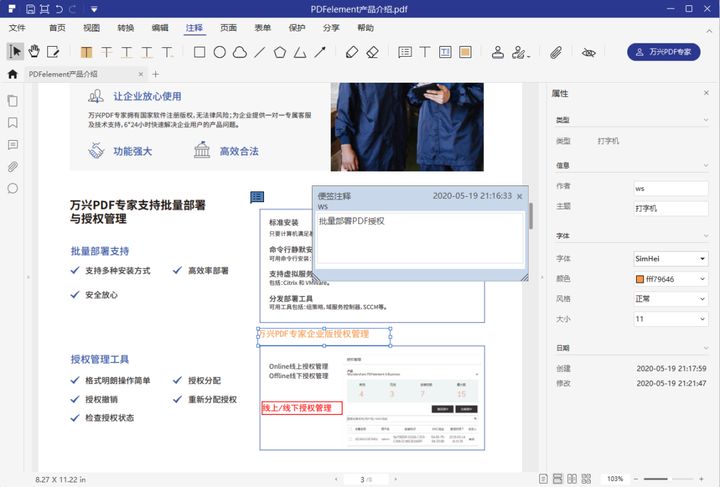This screenshot has height=487, width=720.
Task: Collapse the ribbon toolbar chevron
Action: 709,31
